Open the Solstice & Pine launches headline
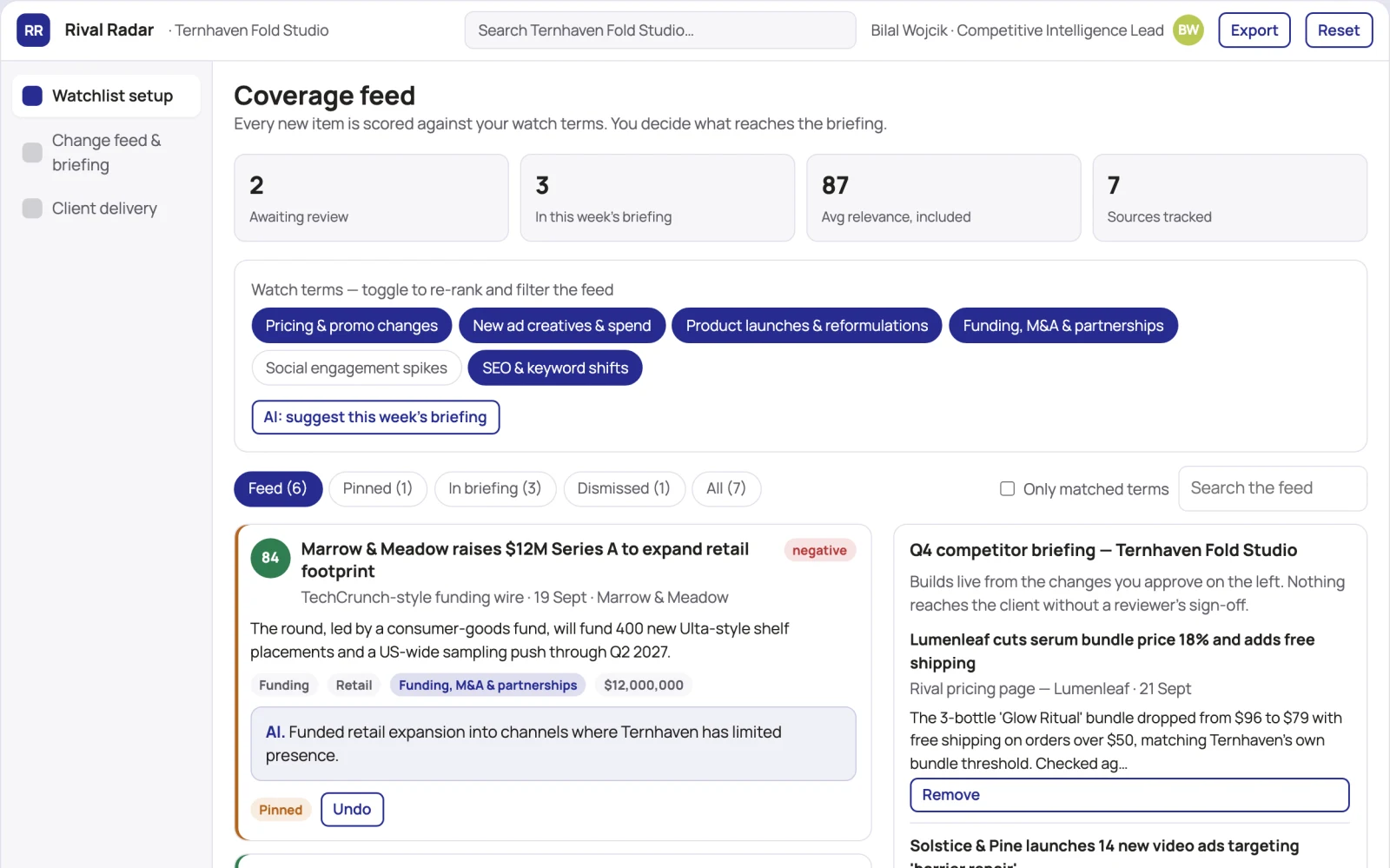The image size is (1390, 868). tap(1104, 853)
